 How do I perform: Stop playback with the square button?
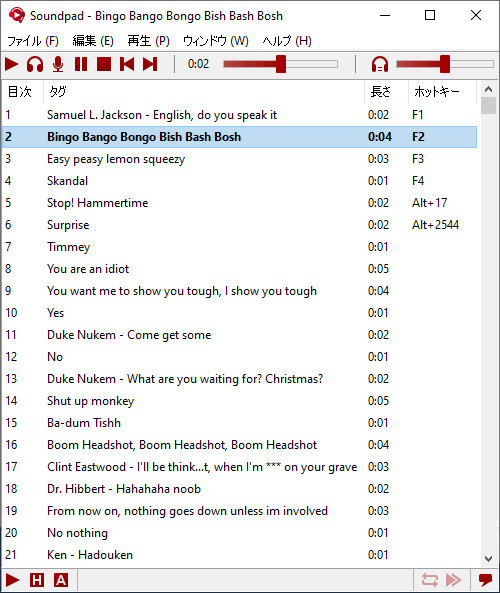(x=104, y=64)
